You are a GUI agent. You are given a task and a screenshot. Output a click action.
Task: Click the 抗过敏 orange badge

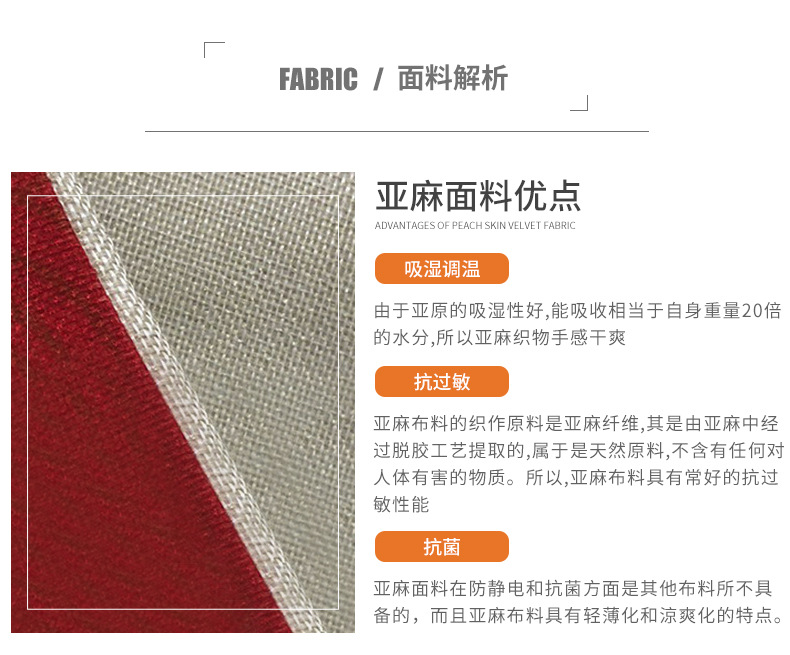[x=441, y=381]
